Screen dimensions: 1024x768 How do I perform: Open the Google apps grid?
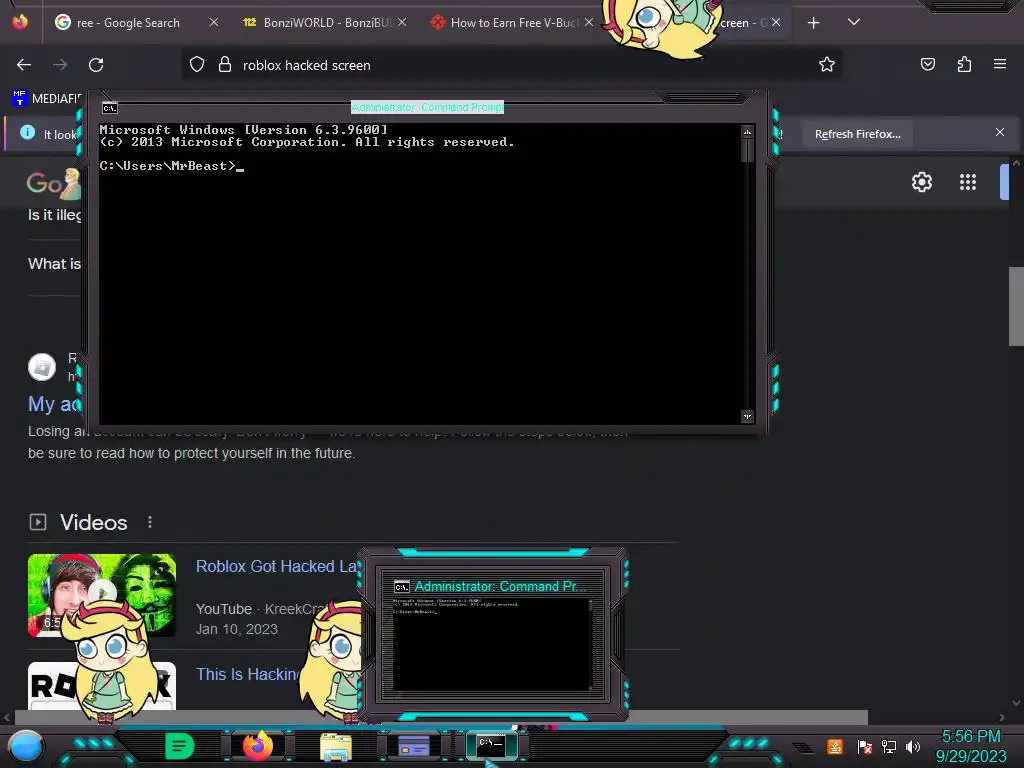[x=968, y=182]
